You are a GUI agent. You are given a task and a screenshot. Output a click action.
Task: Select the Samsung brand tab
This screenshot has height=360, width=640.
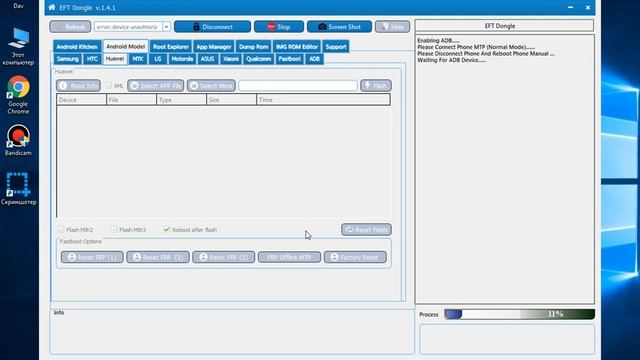point(67,59)
